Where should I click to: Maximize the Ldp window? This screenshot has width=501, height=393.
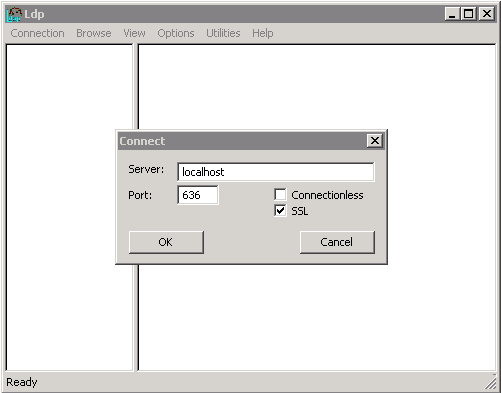[469, 14]
